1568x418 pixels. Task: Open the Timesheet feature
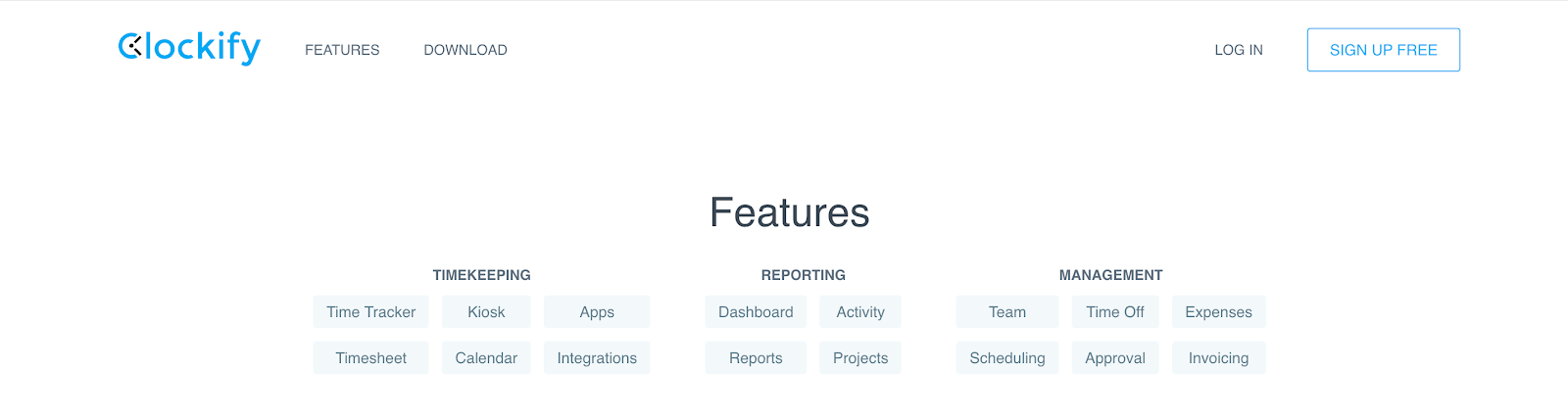[x=370, y=358]
